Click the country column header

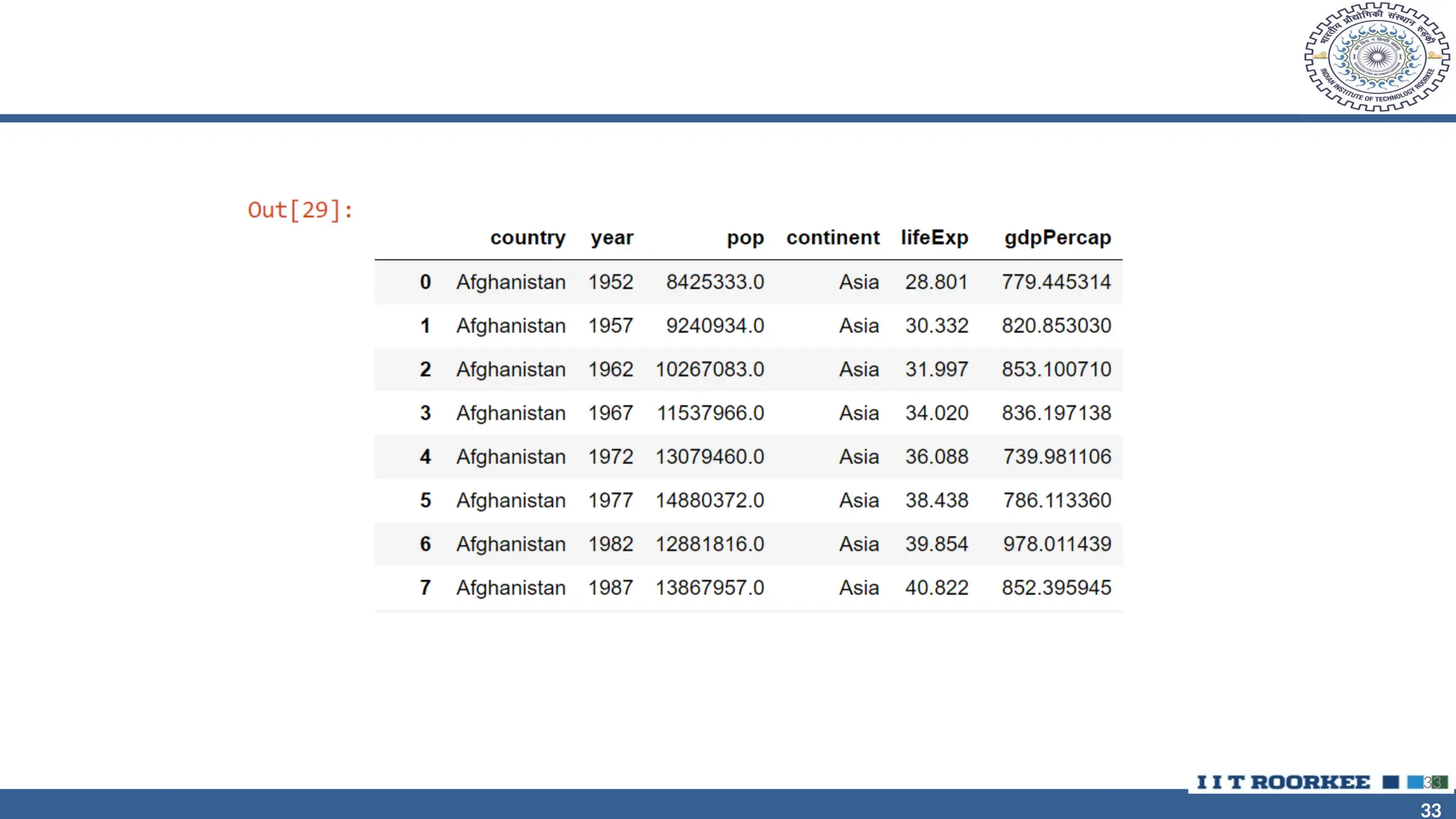[x=528, y=237]
